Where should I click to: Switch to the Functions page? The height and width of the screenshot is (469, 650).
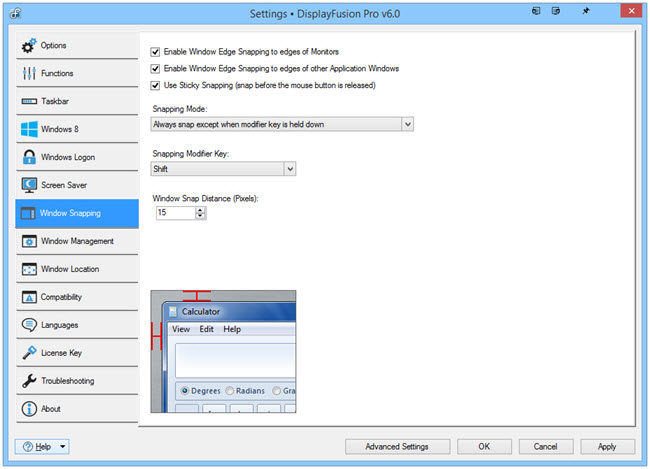(x=77, y=73)
